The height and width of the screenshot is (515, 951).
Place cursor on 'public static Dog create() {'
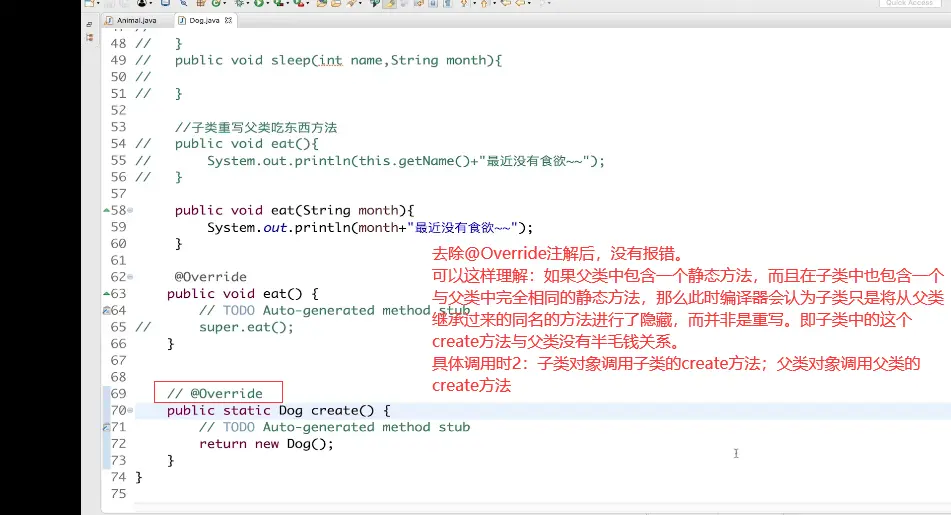(x=278, y=411)
